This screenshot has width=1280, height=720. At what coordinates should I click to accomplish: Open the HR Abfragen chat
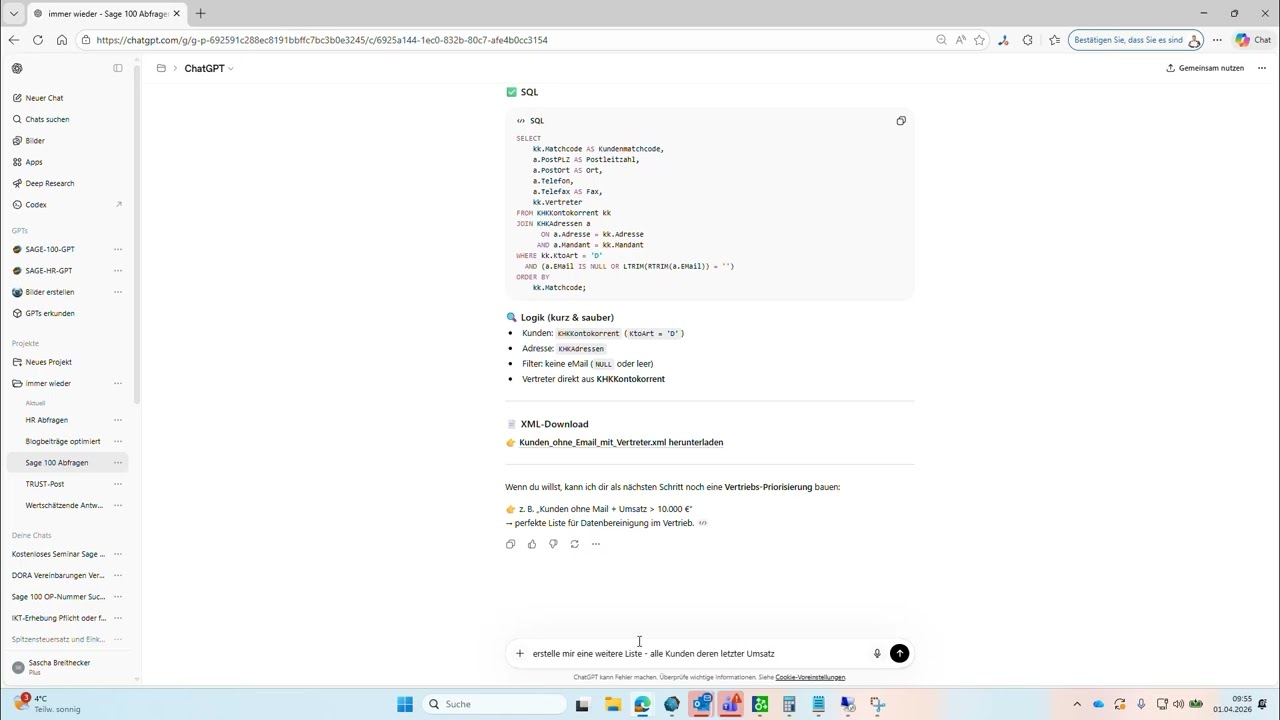[x=47, y=420]
